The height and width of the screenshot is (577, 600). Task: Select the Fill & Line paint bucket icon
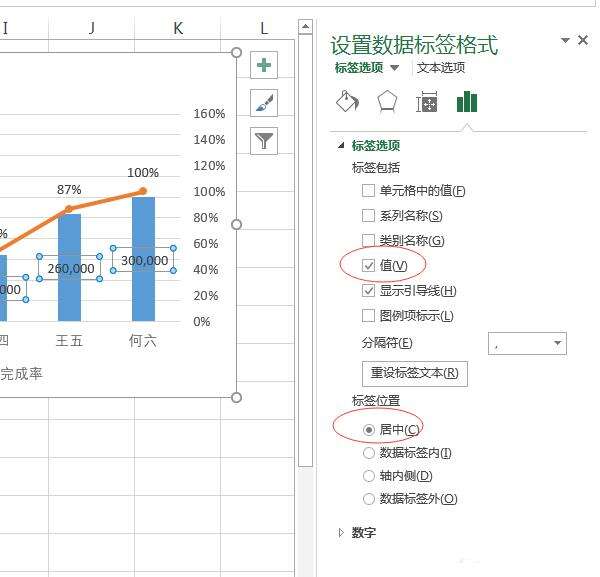coord(347,102)
